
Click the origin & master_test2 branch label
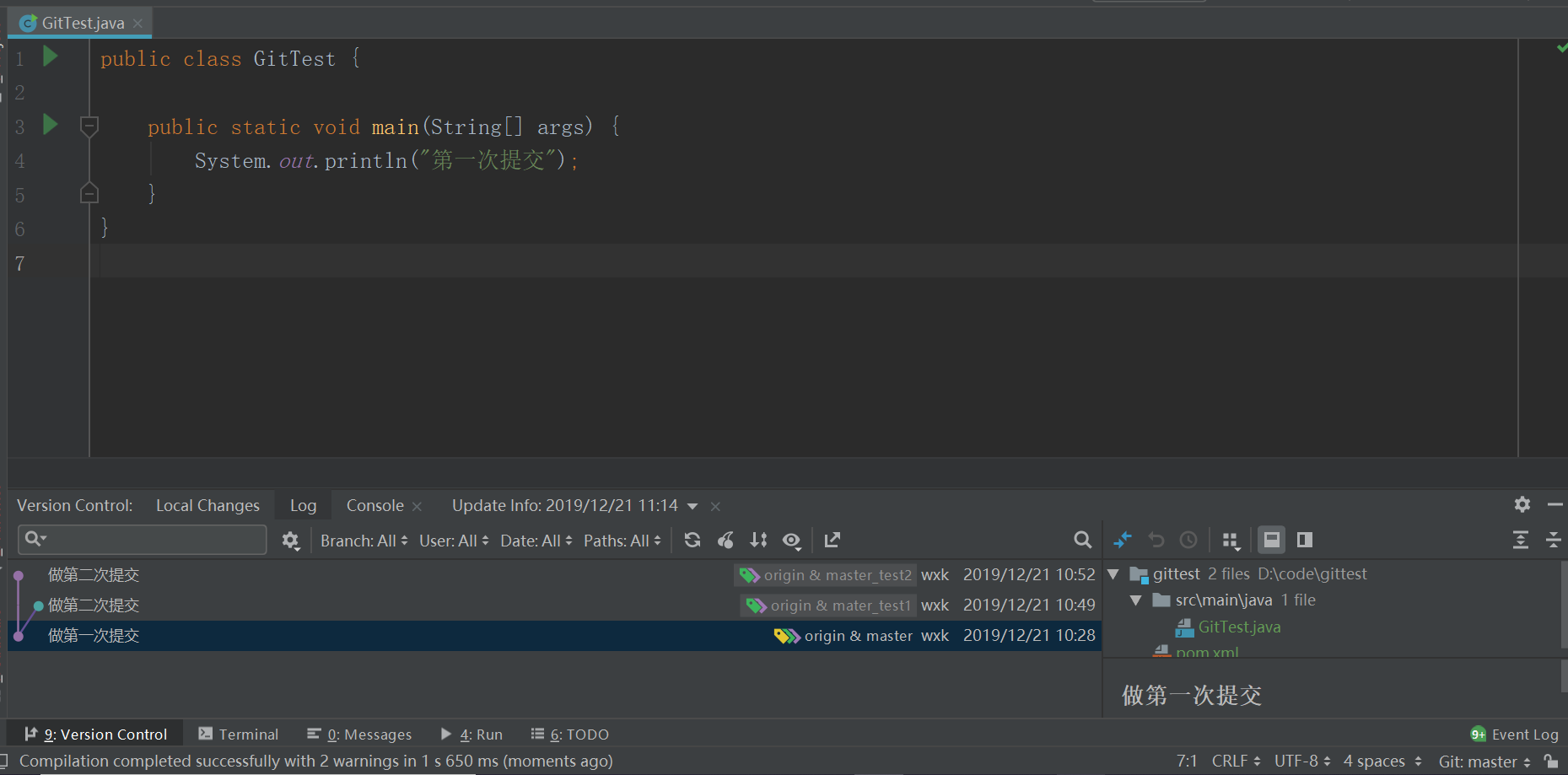(826, 575)
